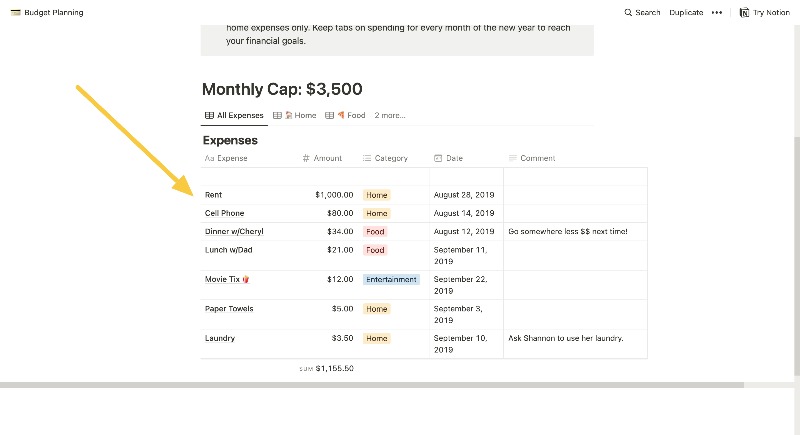Click the calendar icon in Date header
Image resolution: width=800 pixels, height=435 pixels.
click(x=438, y=158)
